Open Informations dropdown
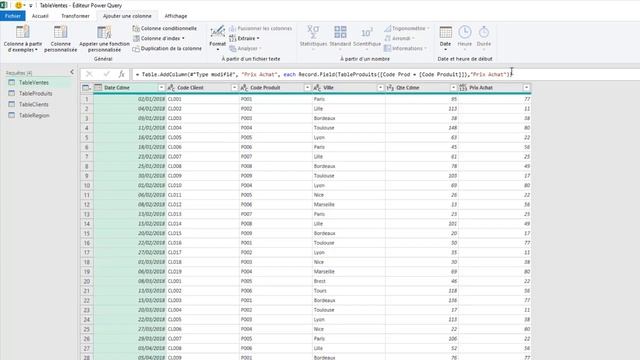The image size is (640, 360). point(405,48)
